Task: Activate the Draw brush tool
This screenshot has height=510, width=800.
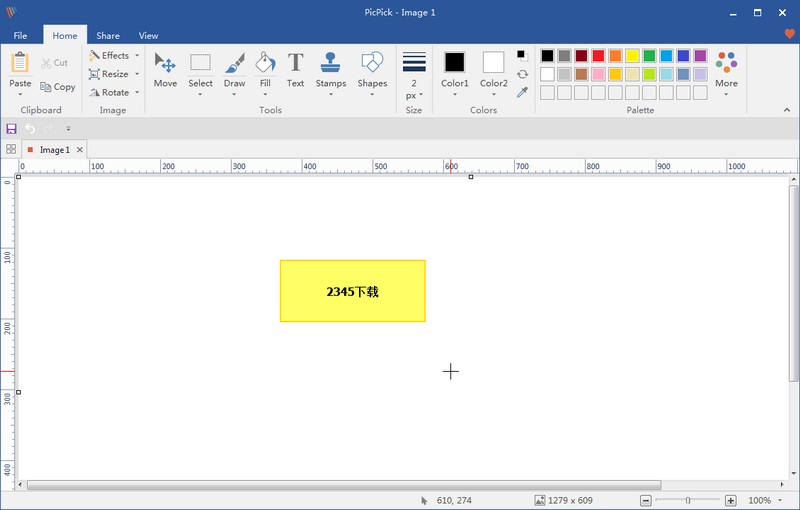Action: pyautogui.click(x=234, y=63)
